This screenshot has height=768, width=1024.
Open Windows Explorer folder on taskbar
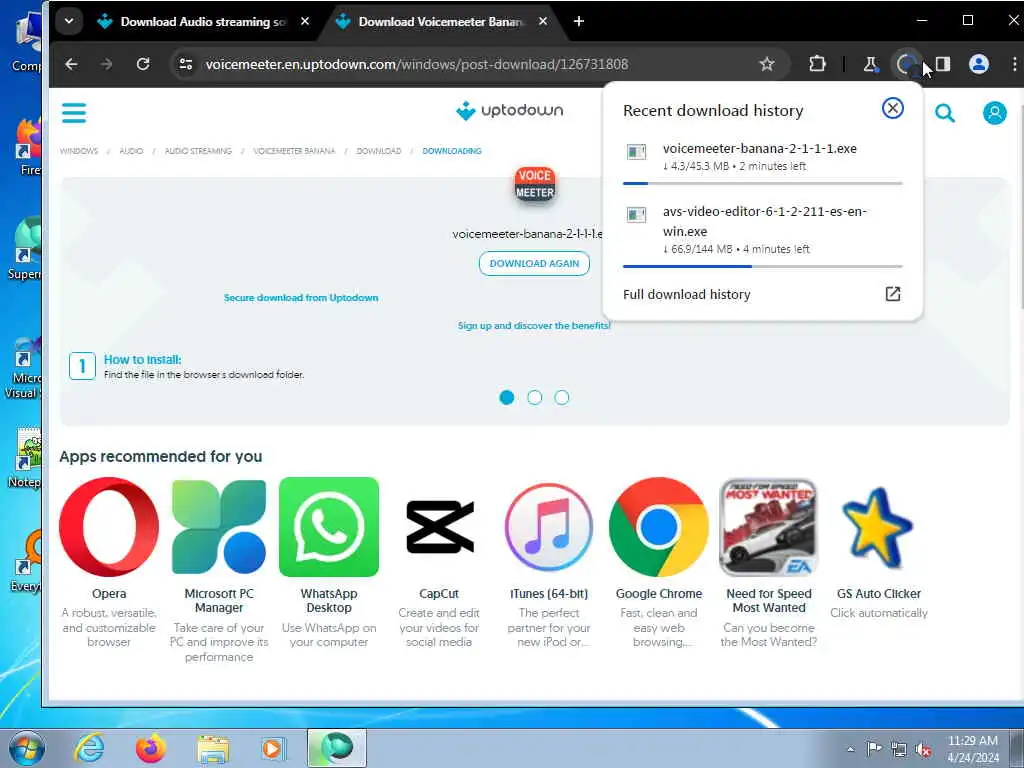coord(213,749)
